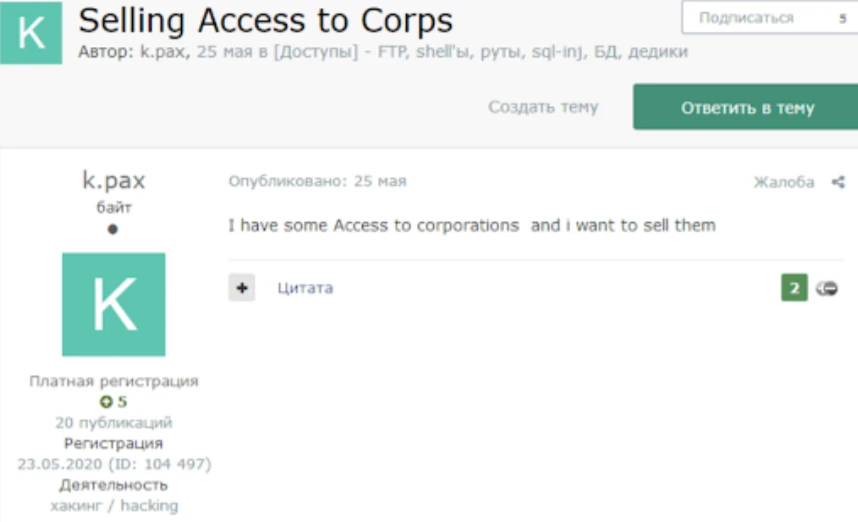Viewport: 858px width, 522px height.
Task: Click 20 публикаций post count
Action: 114,422
